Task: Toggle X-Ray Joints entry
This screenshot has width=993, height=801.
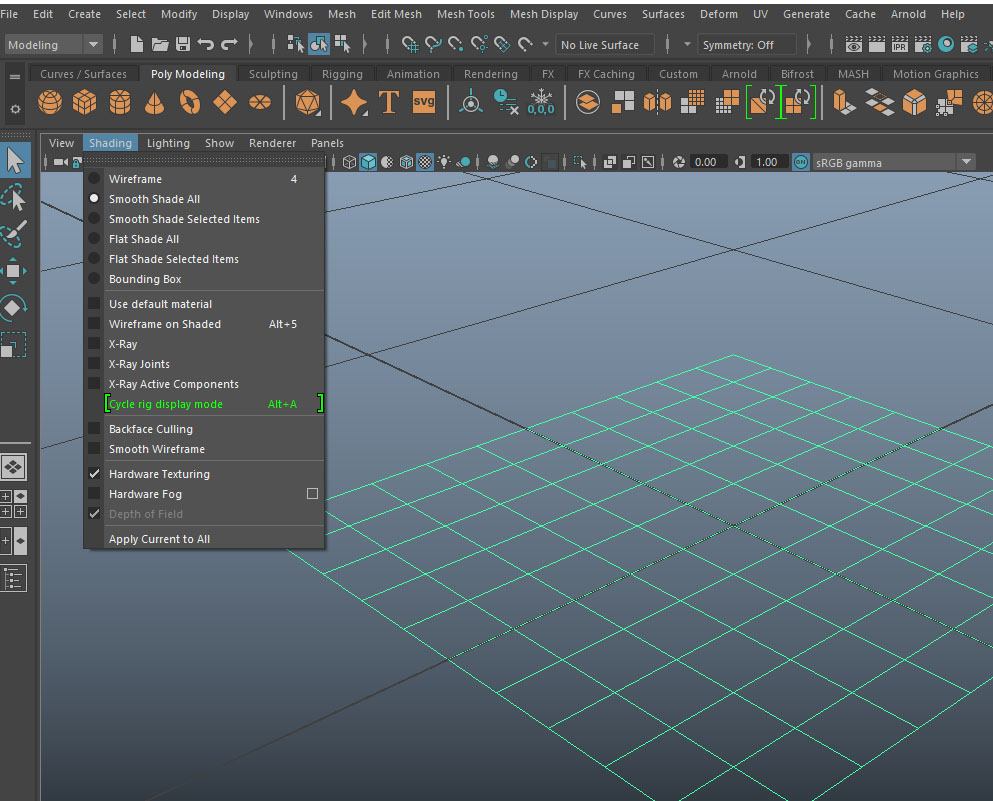Action: (x=204, y=364)
